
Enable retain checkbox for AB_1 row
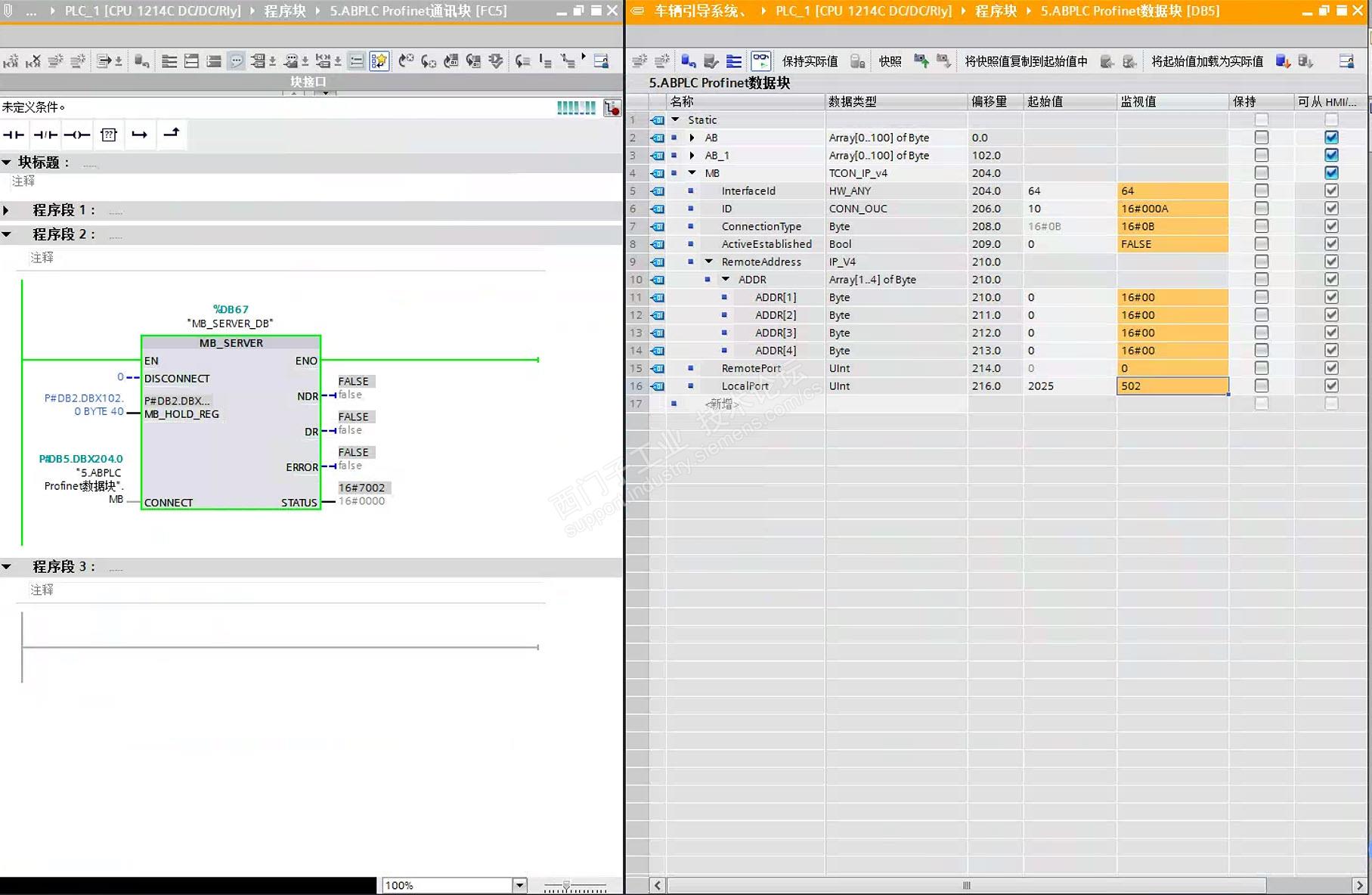point(1261,155)
